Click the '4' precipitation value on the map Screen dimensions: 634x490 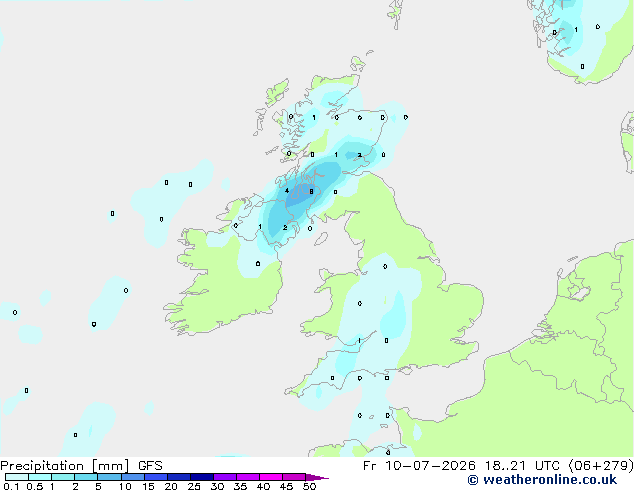287,191
